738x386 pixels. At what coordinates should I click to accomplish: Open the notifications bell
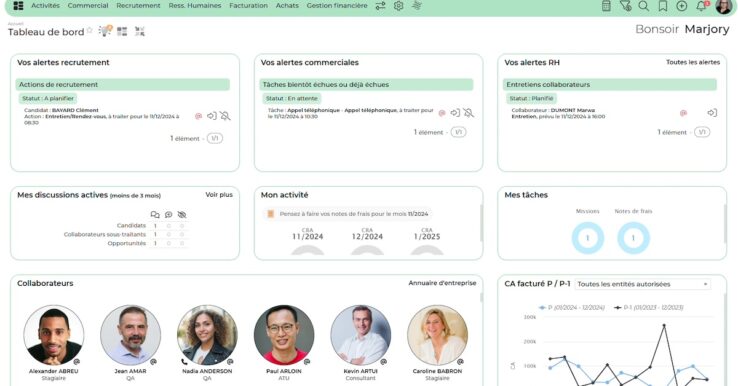tap(701, 6)
